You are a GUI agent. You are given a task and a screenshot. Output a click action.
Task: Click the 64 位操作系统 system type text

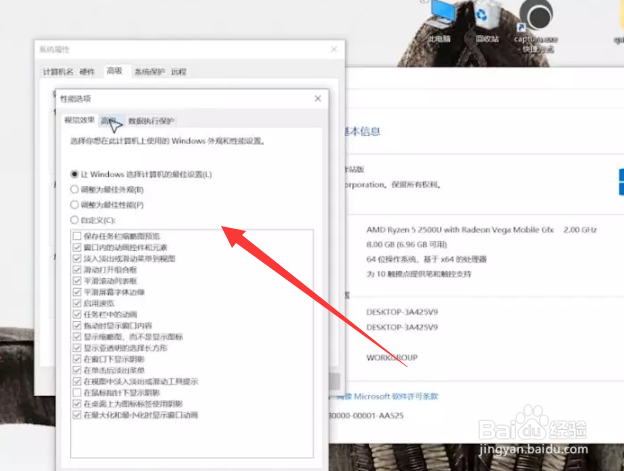pos(426,259)
